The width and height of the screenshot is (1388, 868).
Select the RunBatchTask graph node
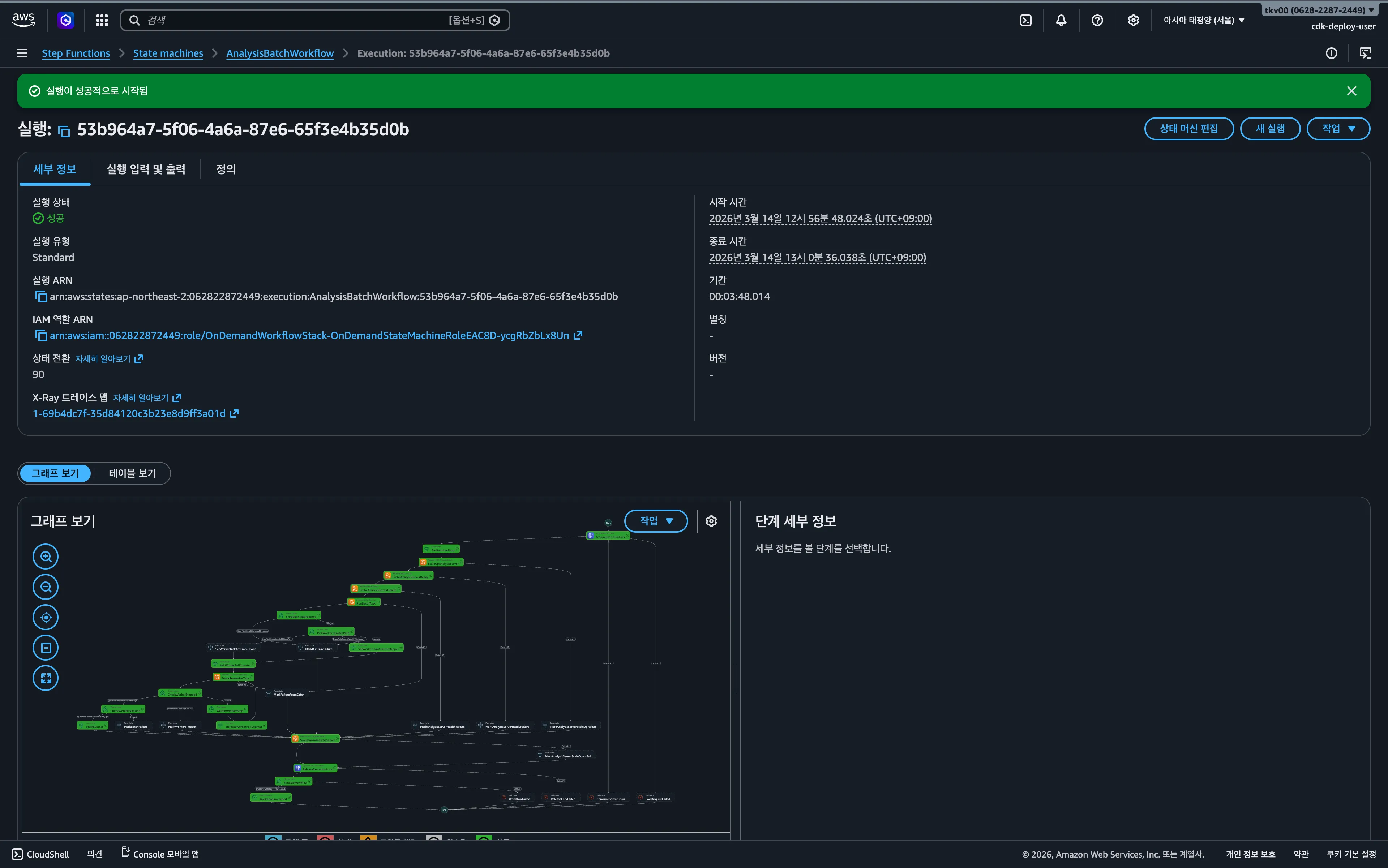(364, 602)
